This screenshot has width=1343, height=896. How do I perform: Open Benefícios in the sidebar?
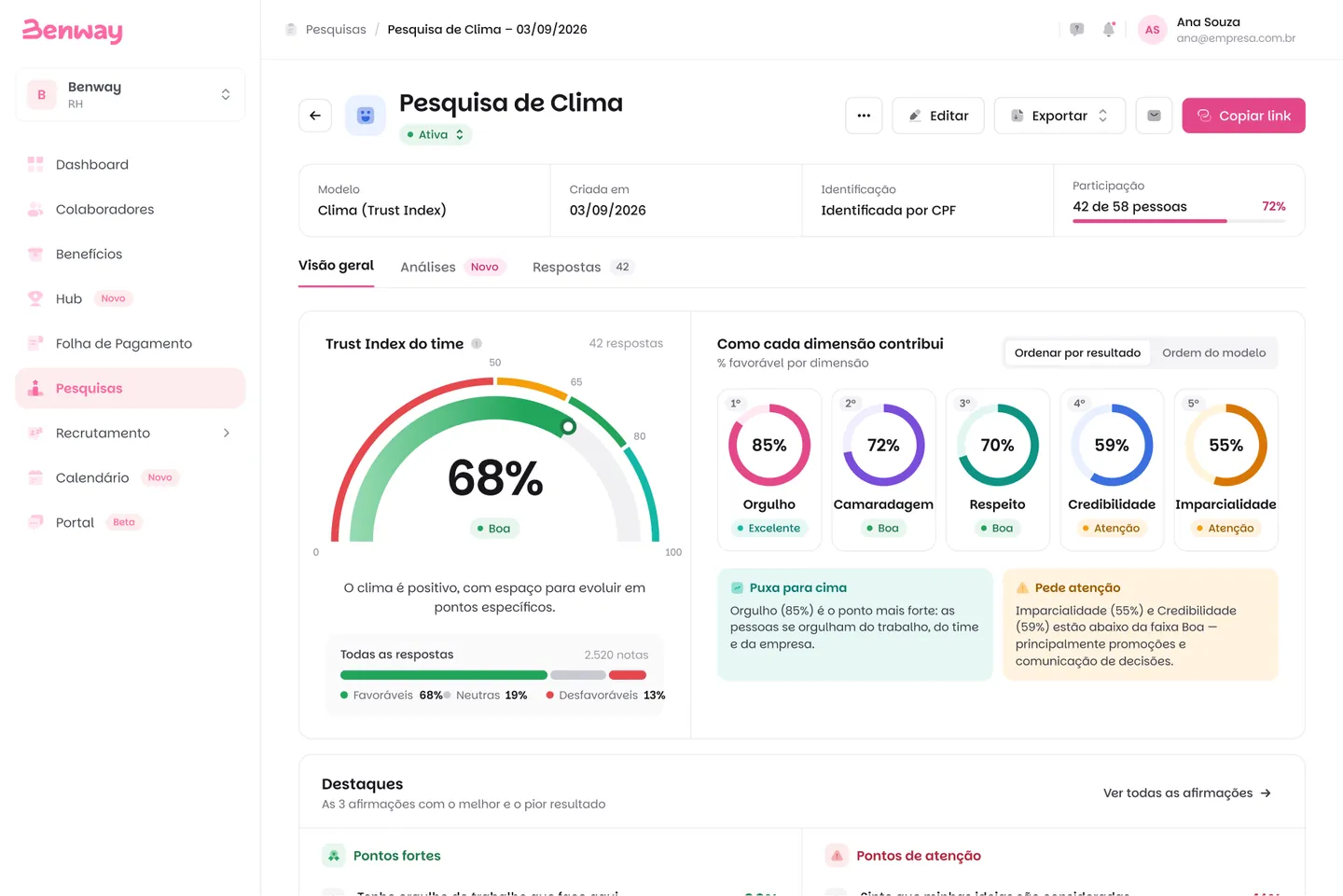click(x=130, y=254)
